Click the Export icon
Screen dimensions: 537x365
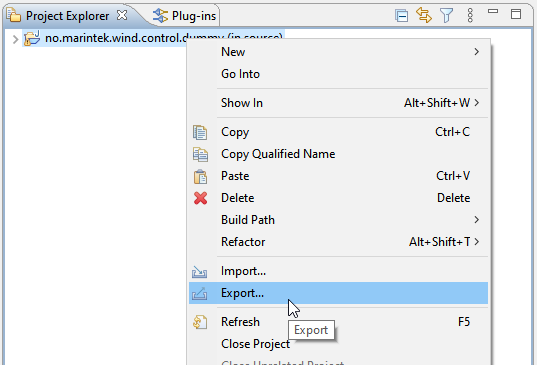[x=199, y=293]
